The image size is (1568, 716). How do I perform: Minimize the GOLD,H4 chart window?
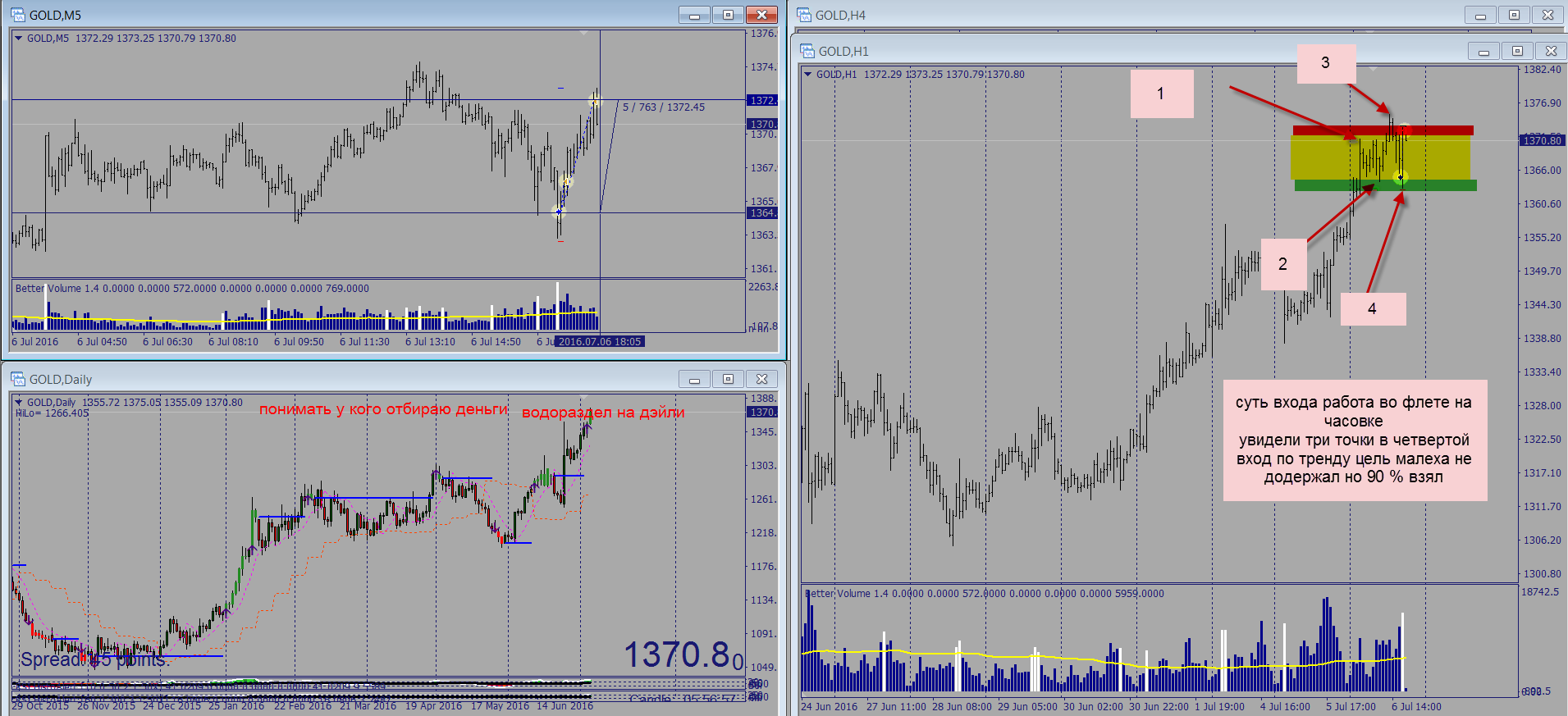coord(1481,15)
